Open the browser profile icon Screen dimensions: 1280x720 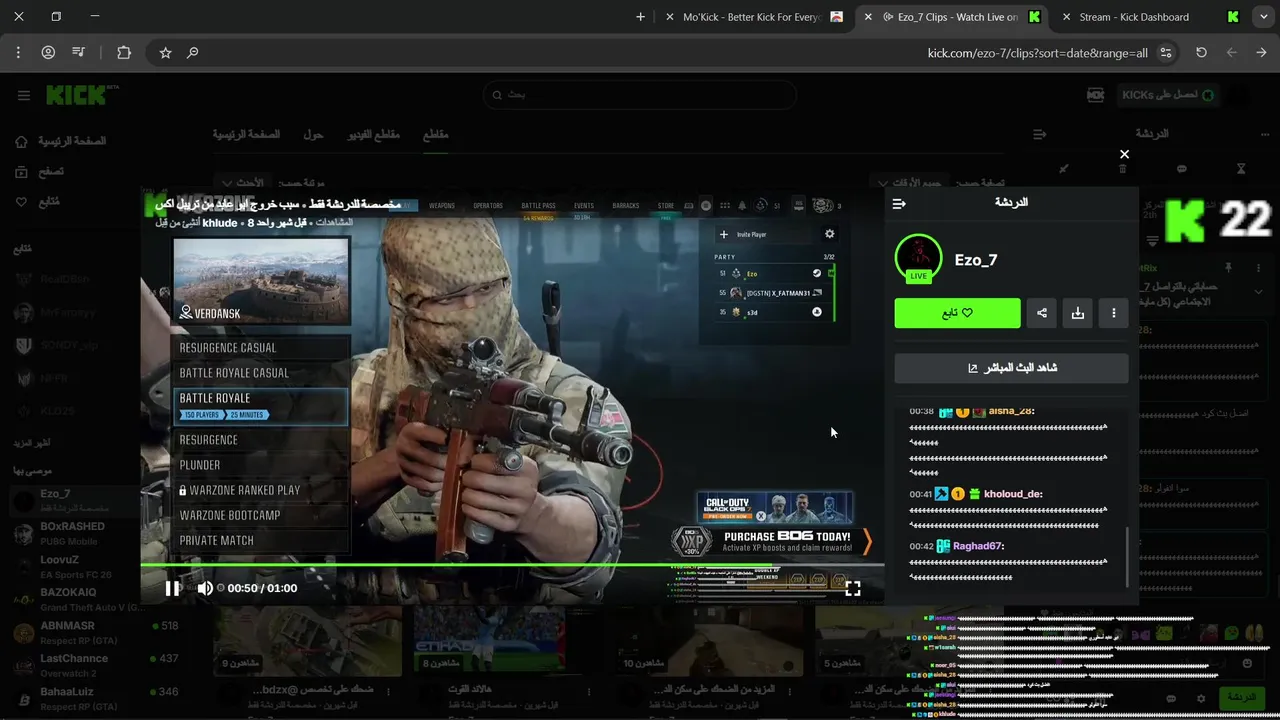pyautogui.click(x=48, y=52)
